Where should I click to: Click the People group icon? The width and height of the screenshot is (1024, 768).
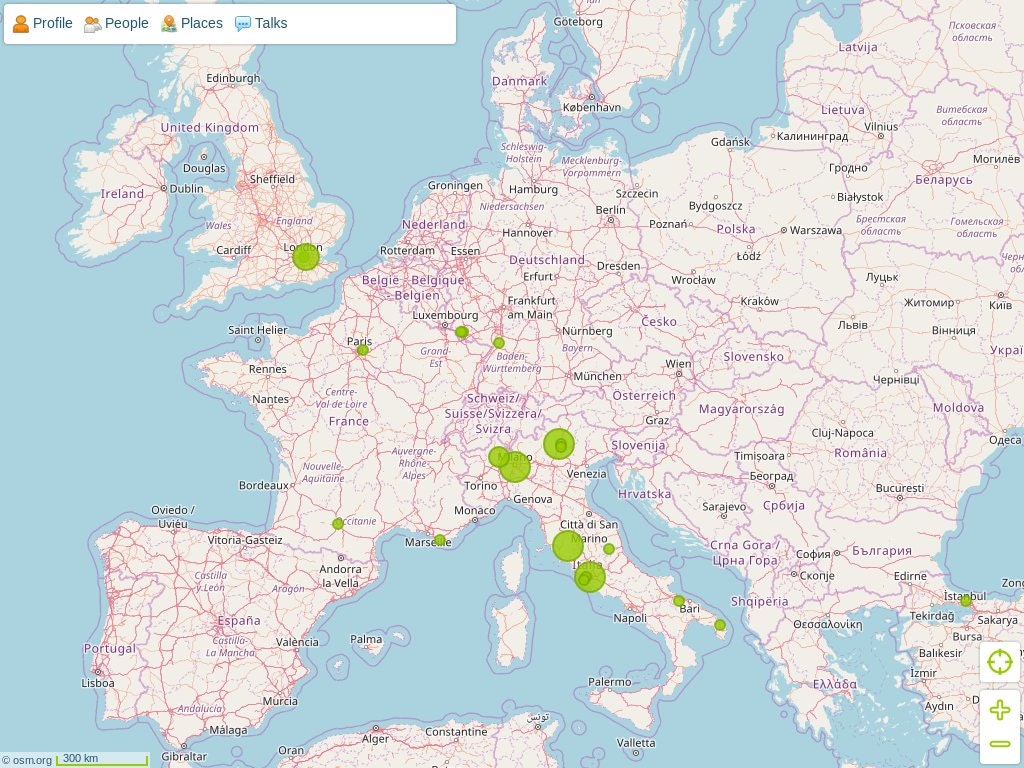pos(93,24)
